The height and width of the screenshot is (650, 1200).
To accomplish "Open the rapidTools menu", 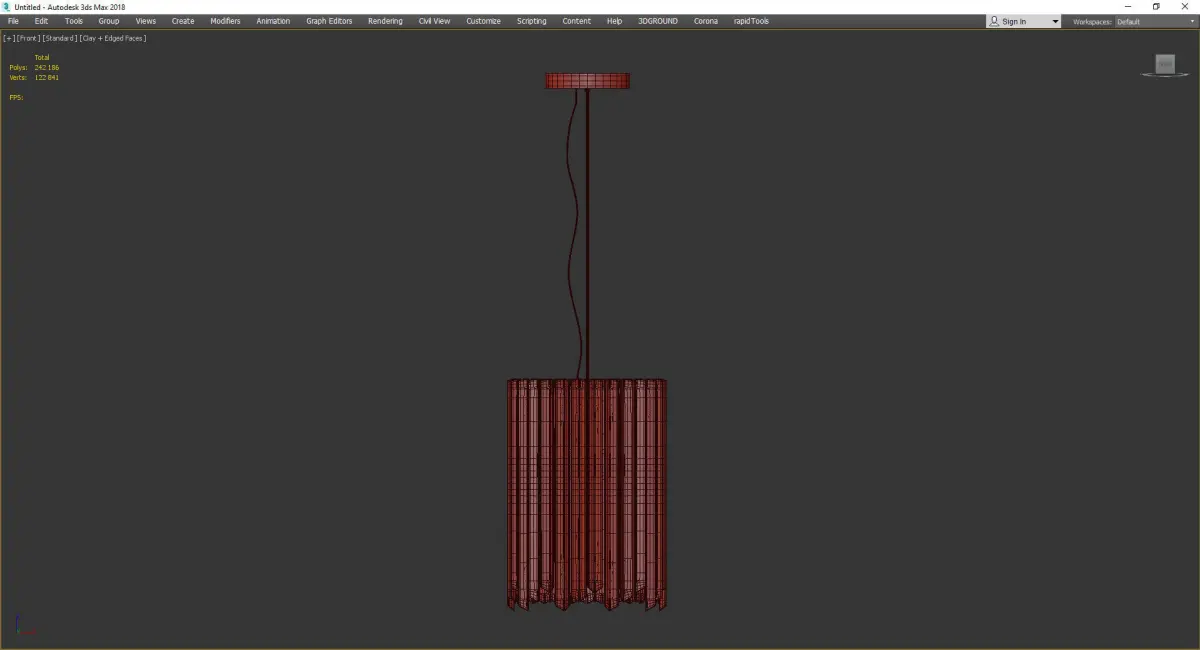I will [751, 21].
